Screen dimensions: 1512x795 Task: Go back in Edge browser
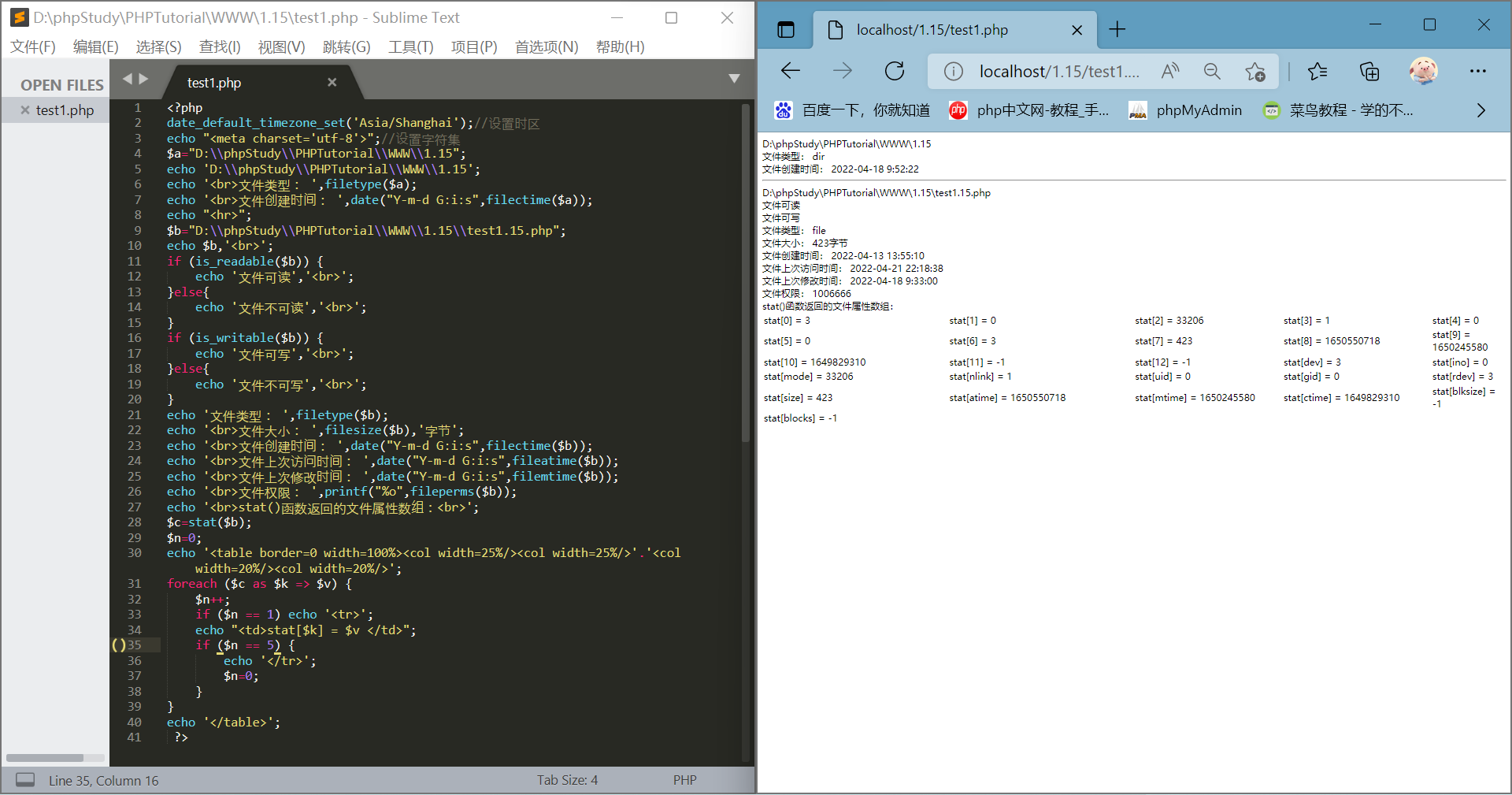[x=791, y=71]
